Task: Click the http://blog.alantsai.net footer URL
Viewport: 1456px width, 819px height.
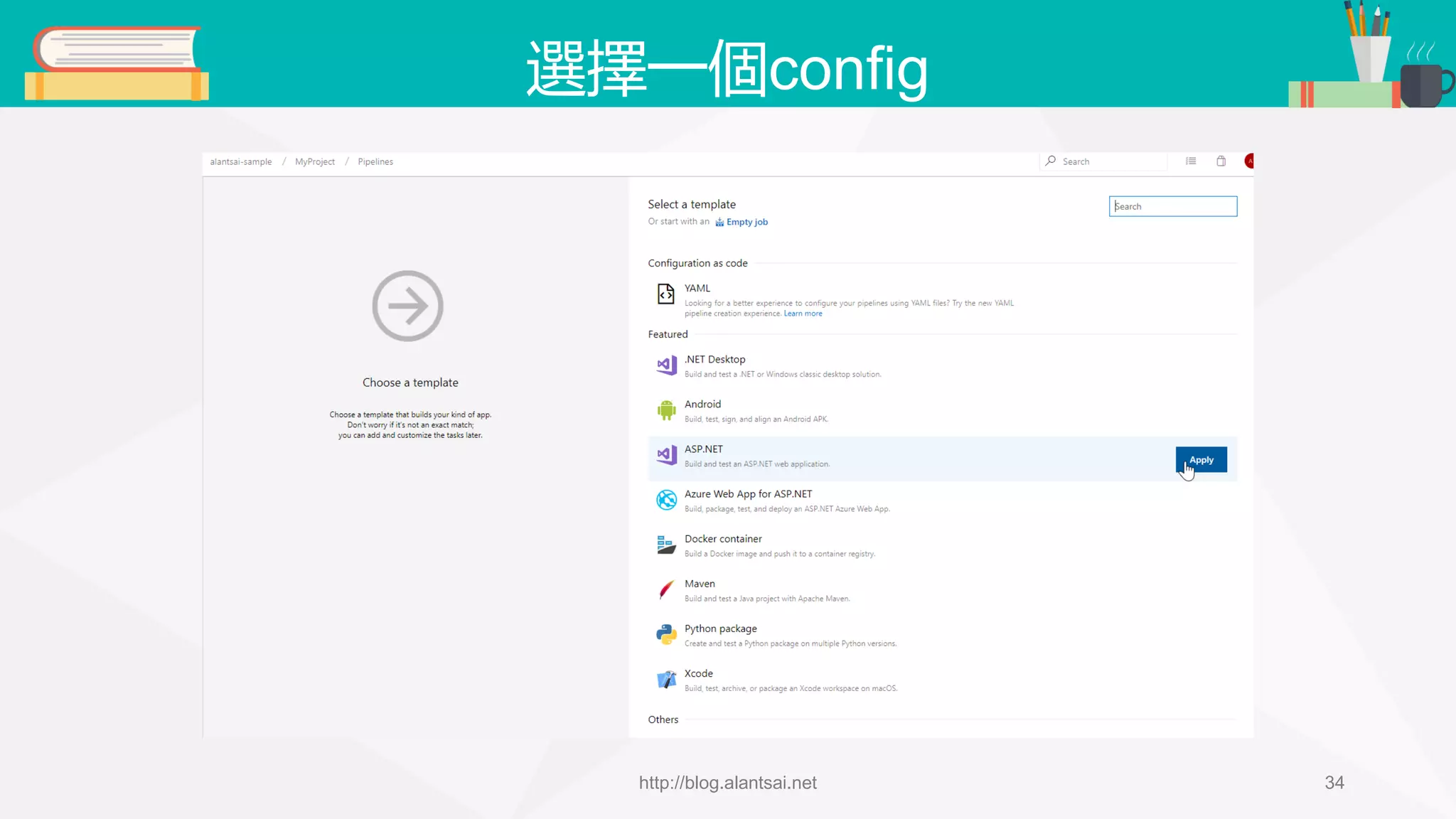Action: pos(727,783)
